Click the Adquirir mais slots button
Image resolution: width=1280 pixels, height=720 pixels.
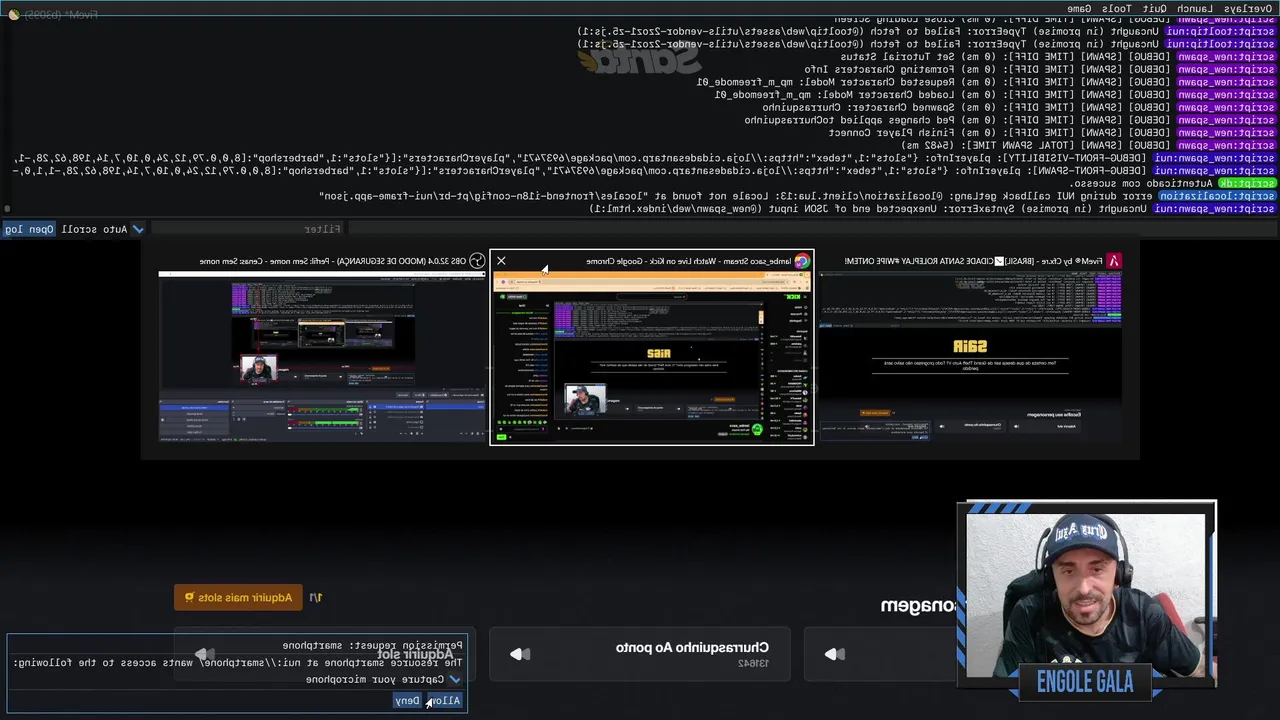pos(238,598)
